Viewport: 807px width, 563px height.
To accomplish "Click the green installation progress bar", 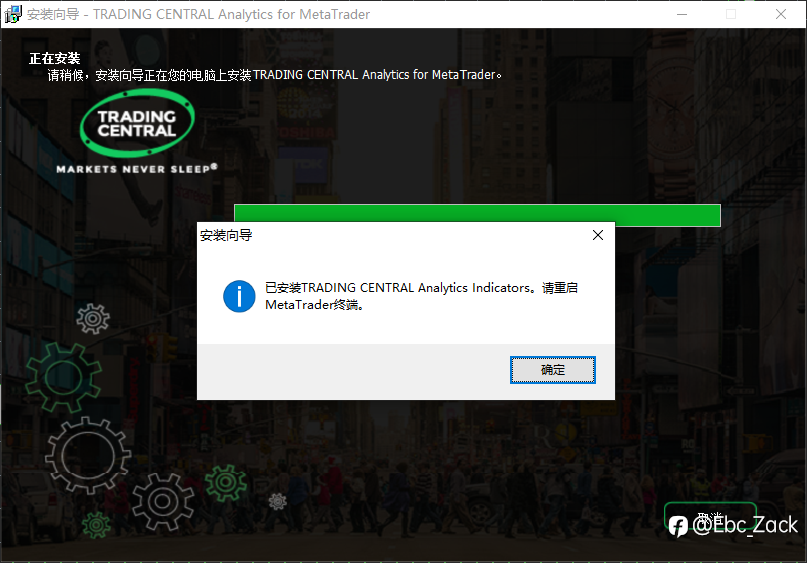I will coord(477,215).
